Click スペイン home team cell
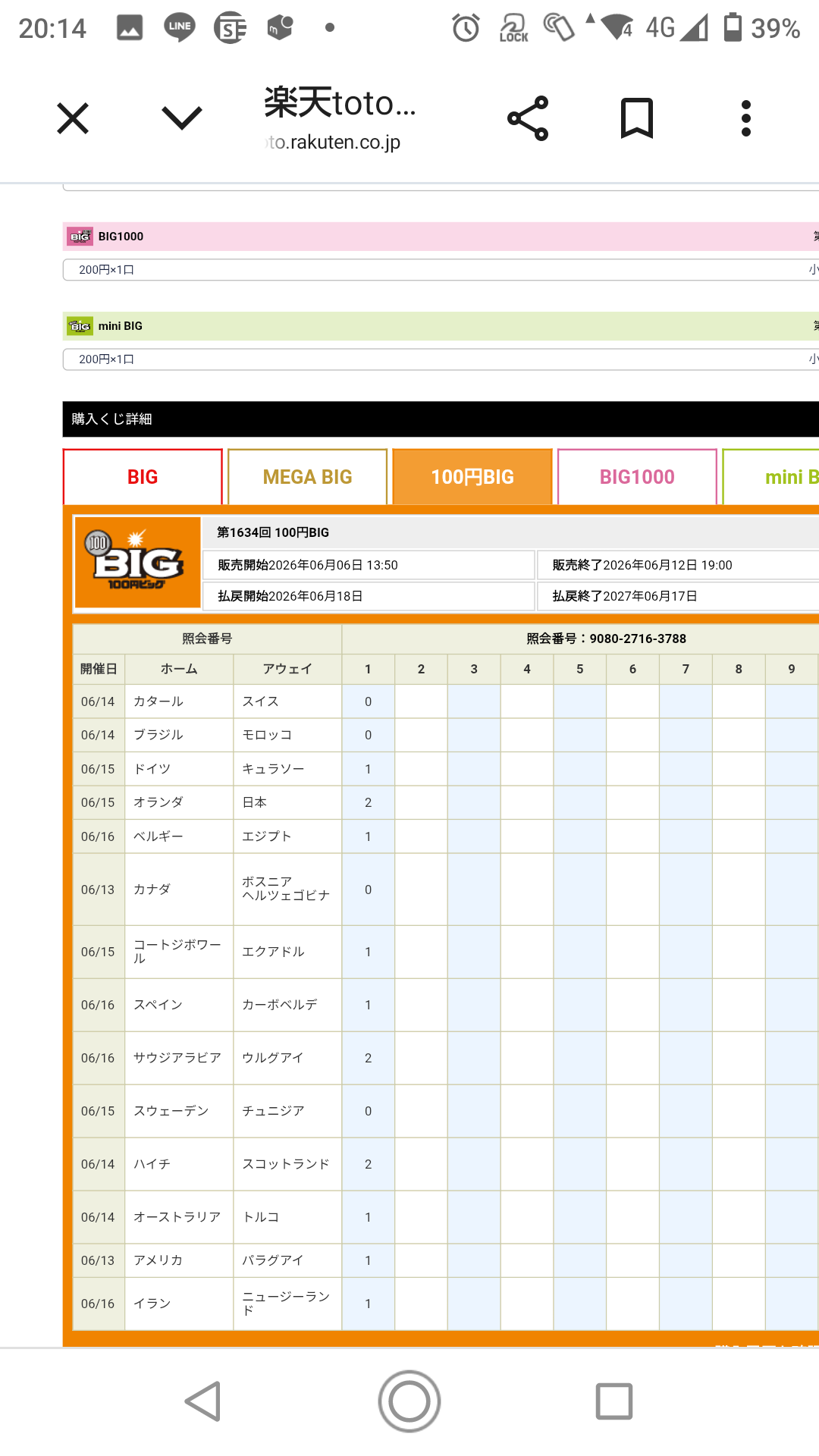This screenshot has width=819, height=1456. point(179,1005)
